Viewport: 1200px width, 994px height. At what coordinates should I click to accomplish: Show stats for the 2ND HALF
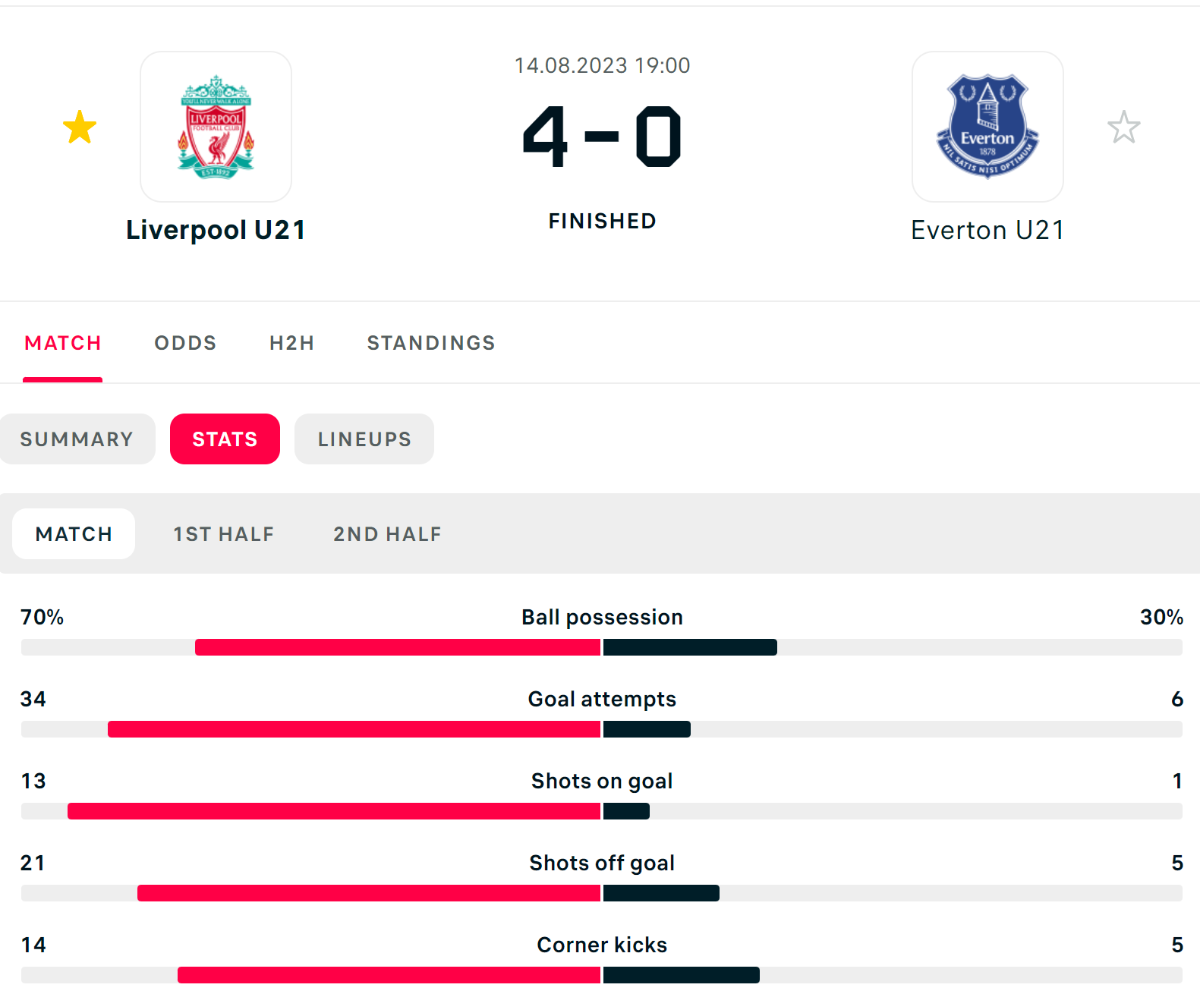tap(388, 534)
